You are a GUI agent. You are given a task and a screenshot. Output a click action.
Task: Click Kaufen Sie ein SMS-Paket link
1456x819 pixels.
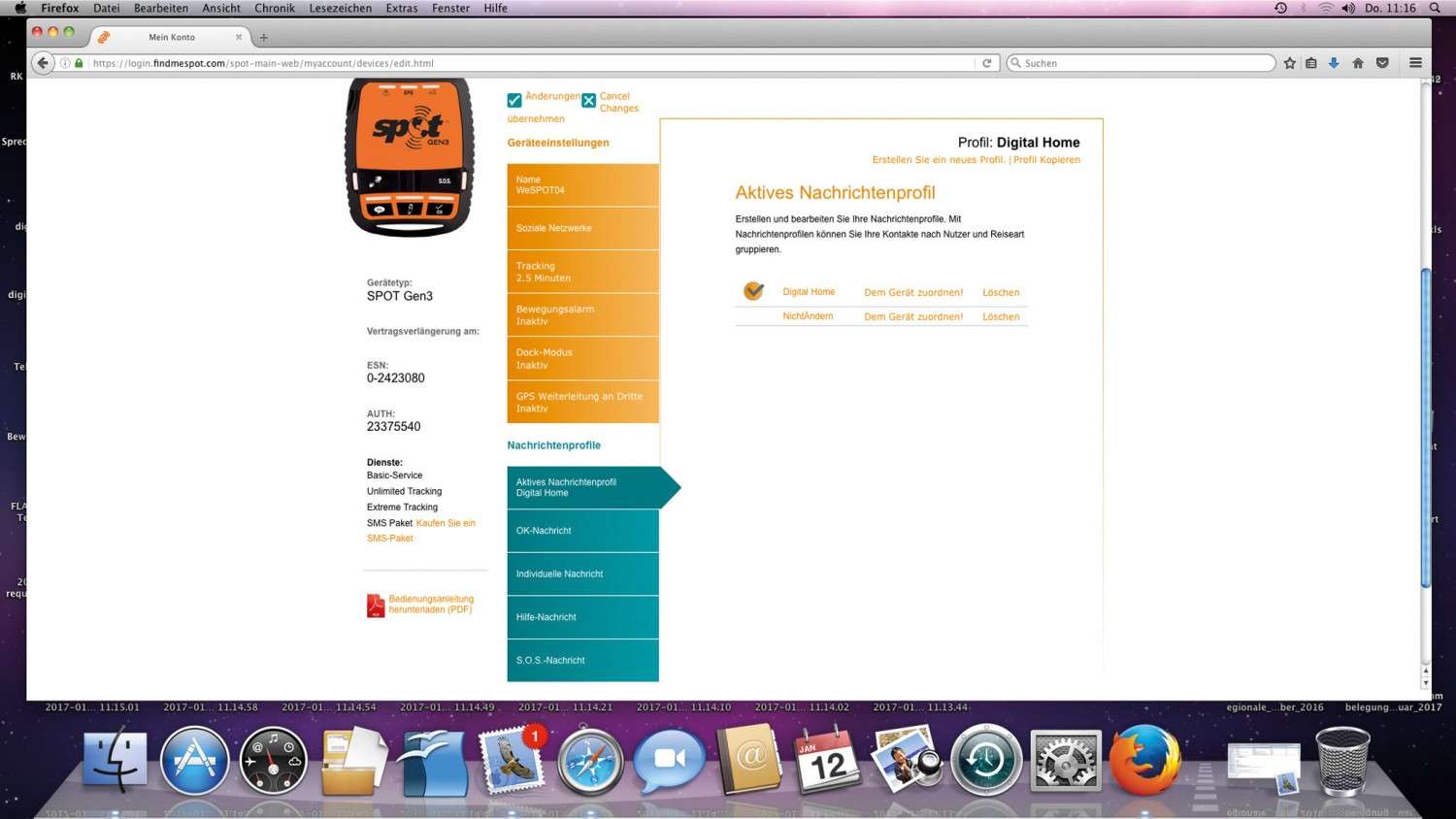pos(421,530)
